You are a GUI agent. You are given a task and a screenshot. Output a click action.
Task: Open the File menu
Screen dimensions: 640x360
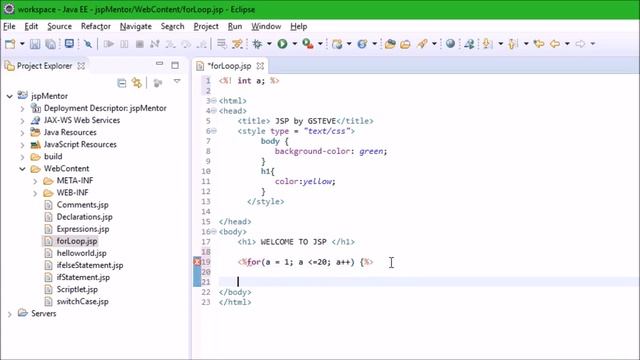(9, 26)
